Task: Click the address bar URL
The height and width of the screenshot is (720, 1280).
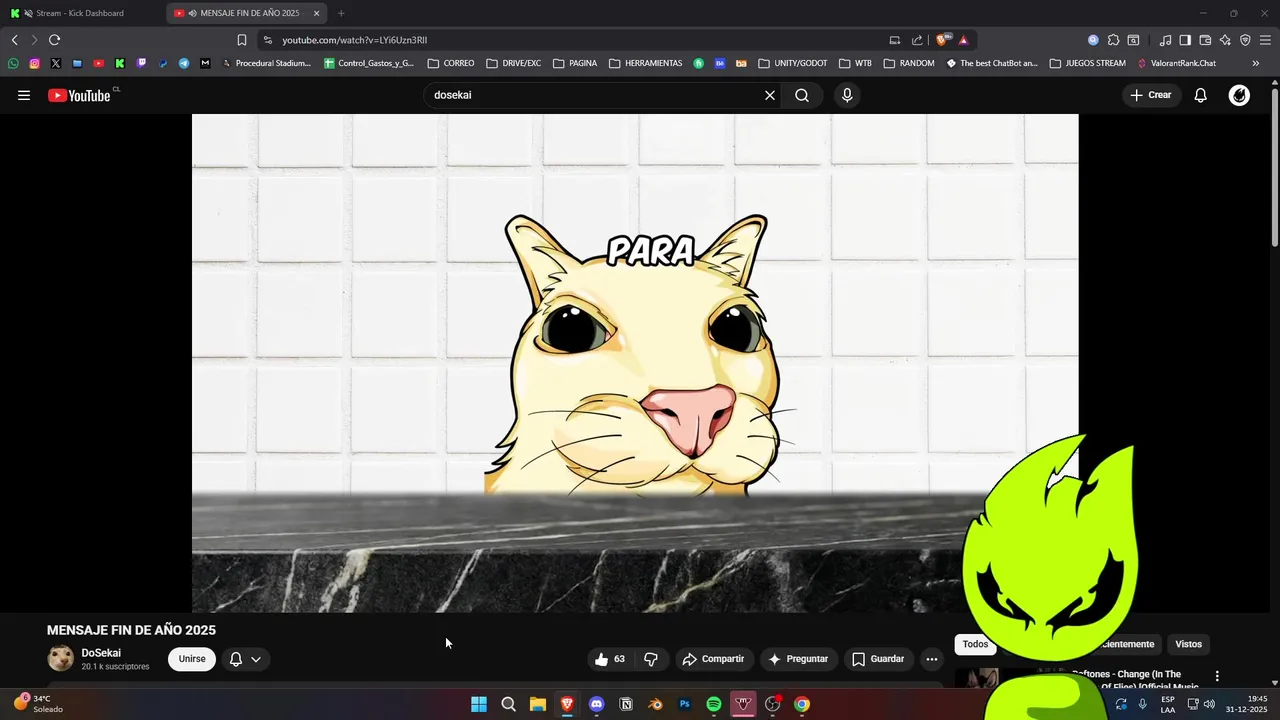Action: pyautogui.click(x=355, y=40)
